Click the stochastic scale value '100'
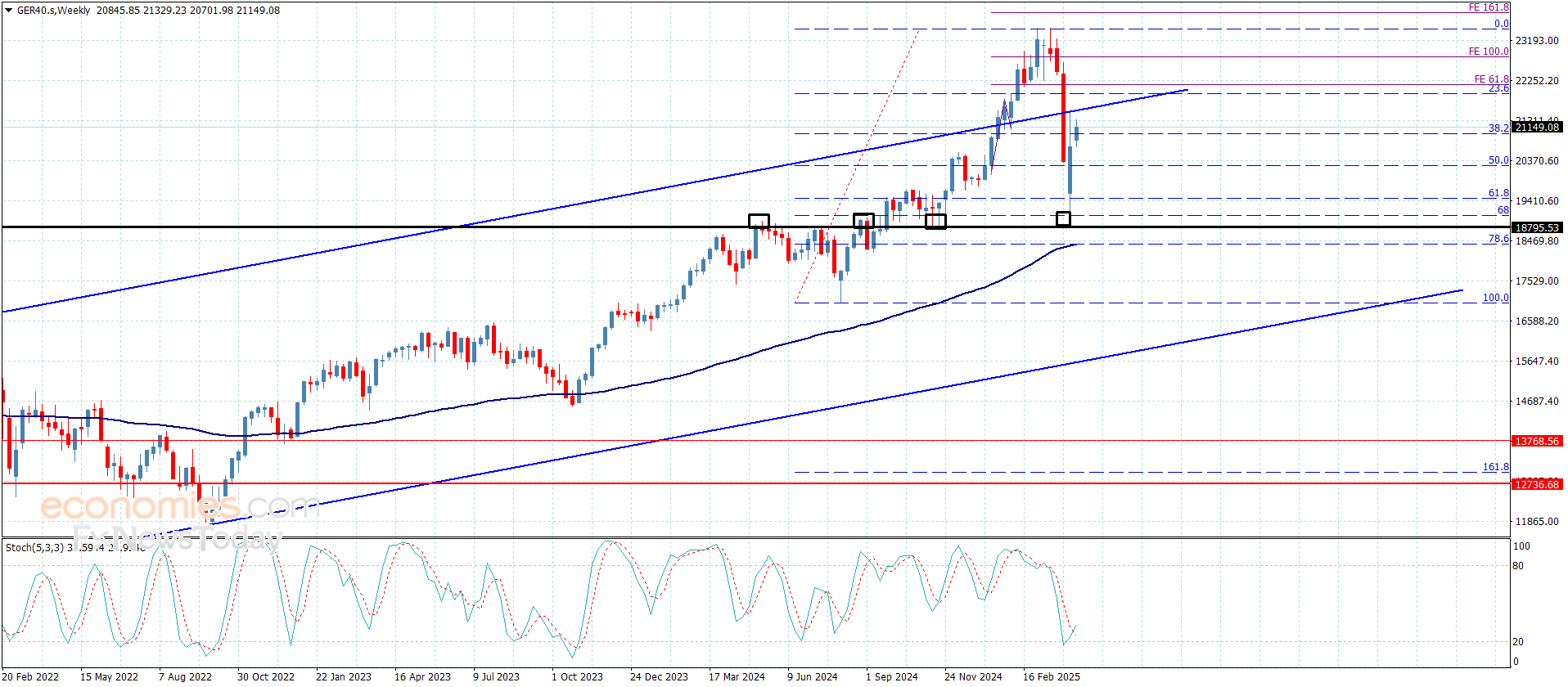Viewport: 1568px width, 687px height. (x=1521, y=546)
